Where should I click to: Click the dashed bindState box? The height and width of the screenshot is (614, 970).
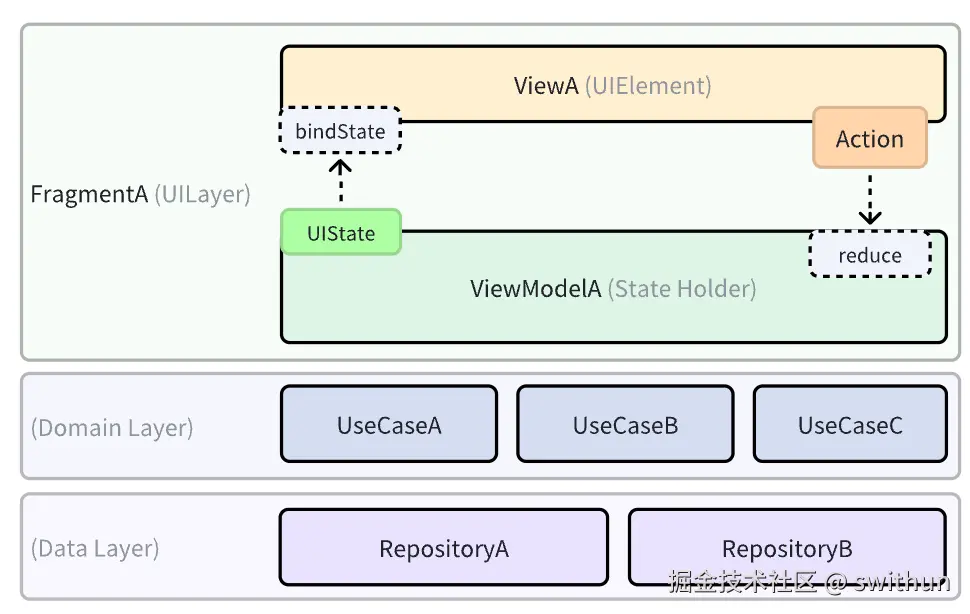coord(340,131)
